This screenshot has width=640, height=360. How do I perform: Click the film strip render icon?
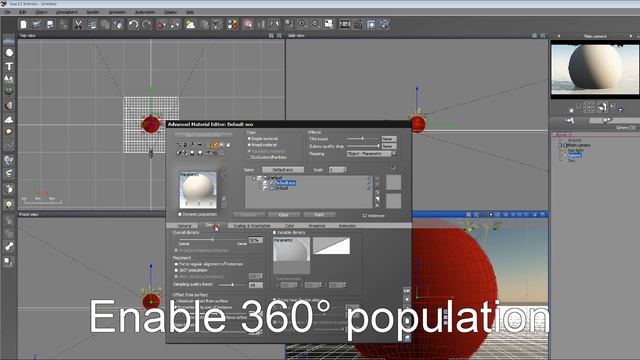coord(345,24)
